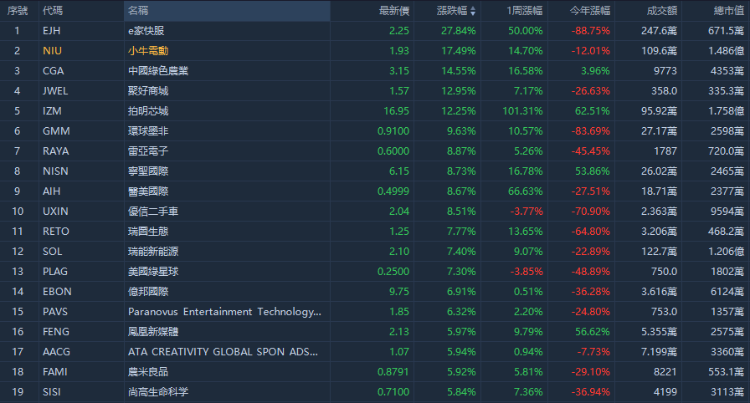Click IZM's latest price 16.95
The image size is (750, 403).
[397, 111]
